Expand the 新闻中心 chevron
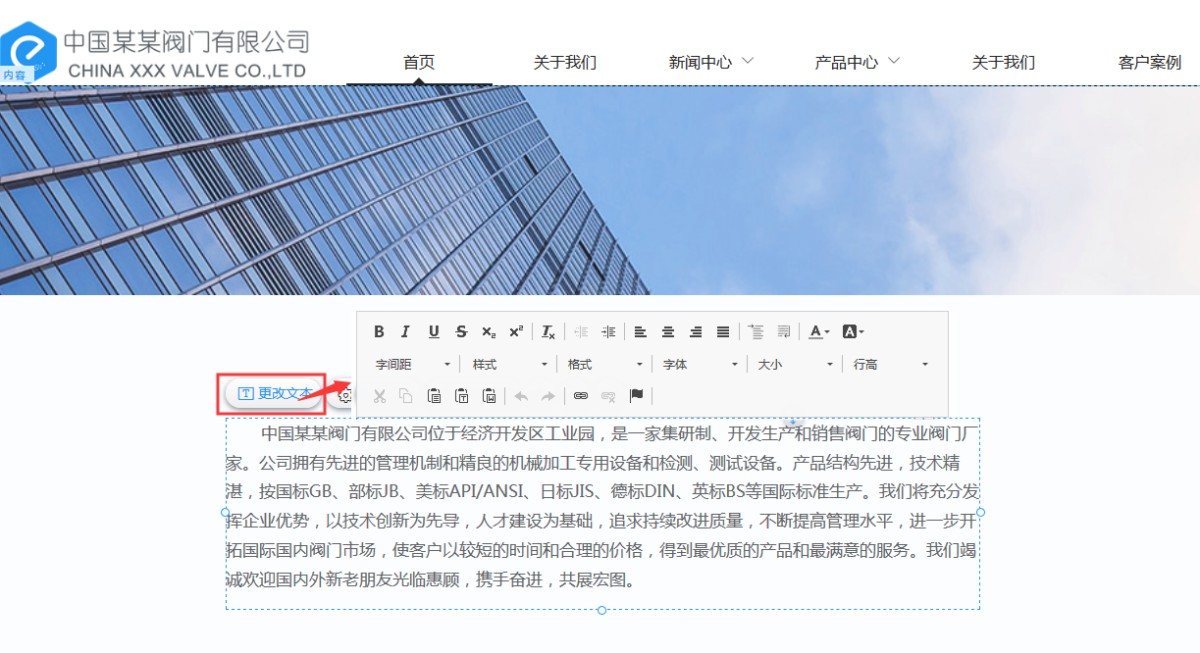 [x=747, y=61]
